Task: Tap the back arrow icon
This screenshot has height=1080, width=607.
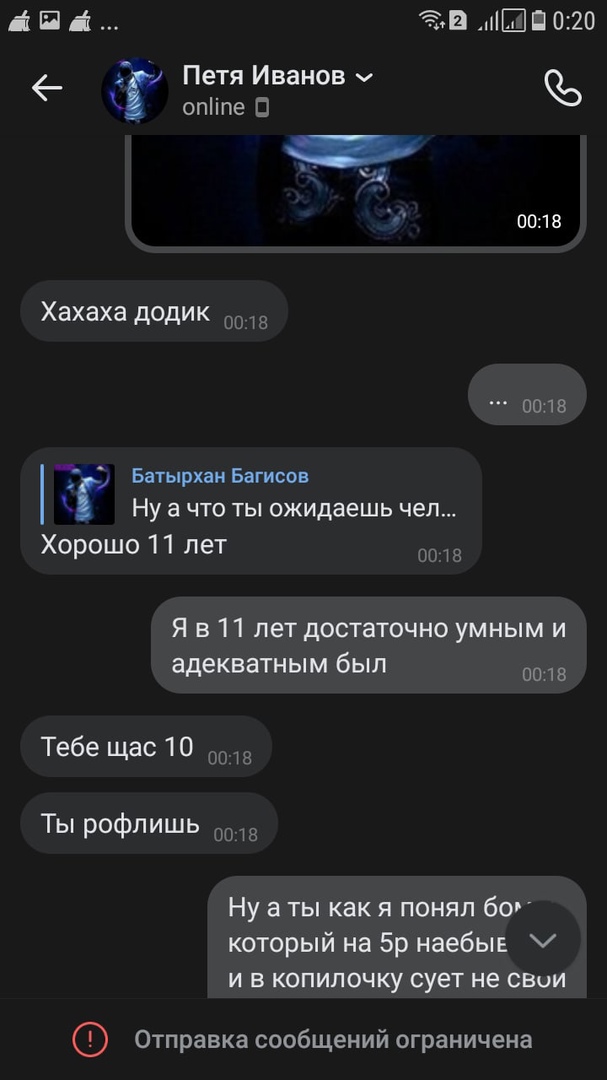Action: click(47, 89)
